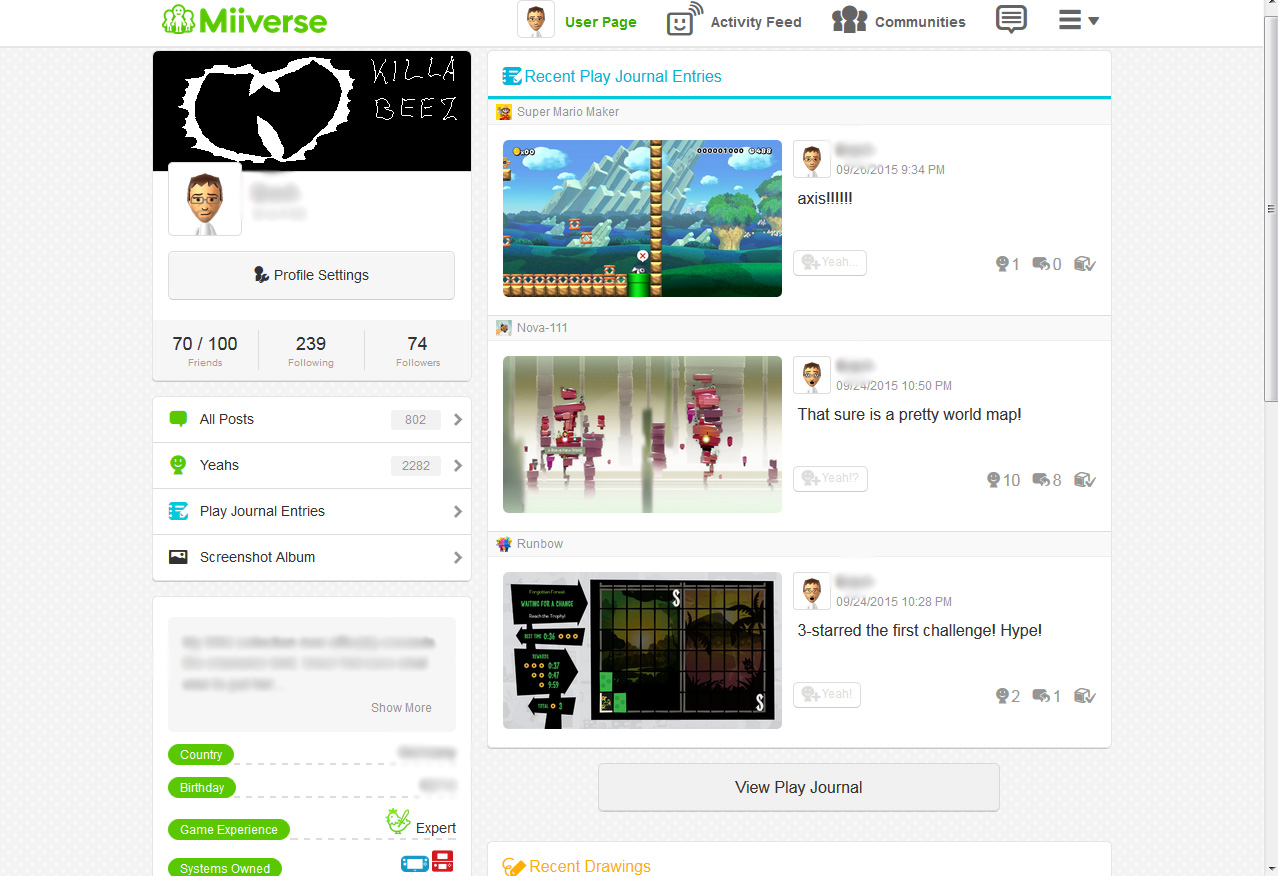Viewport: 1278px width, 876px height.
Task: View the 70 / 100 Friends list
Action: [205, 351]
